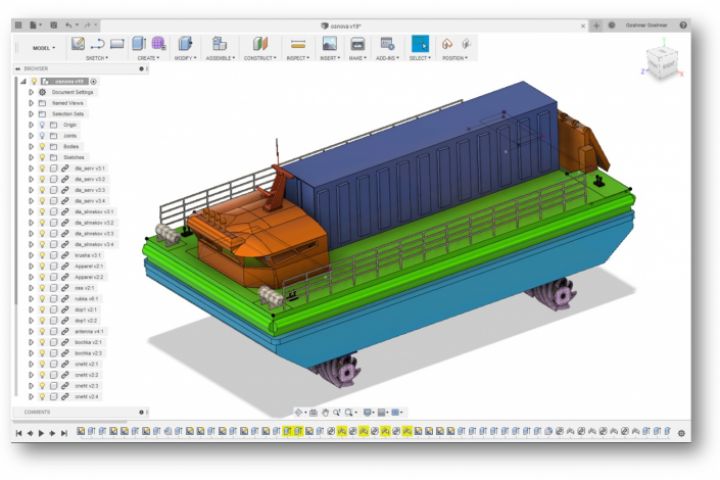This screenshot has width=720, height=480.
Task: Expand the Document Settings node
Action: point(31,92)
